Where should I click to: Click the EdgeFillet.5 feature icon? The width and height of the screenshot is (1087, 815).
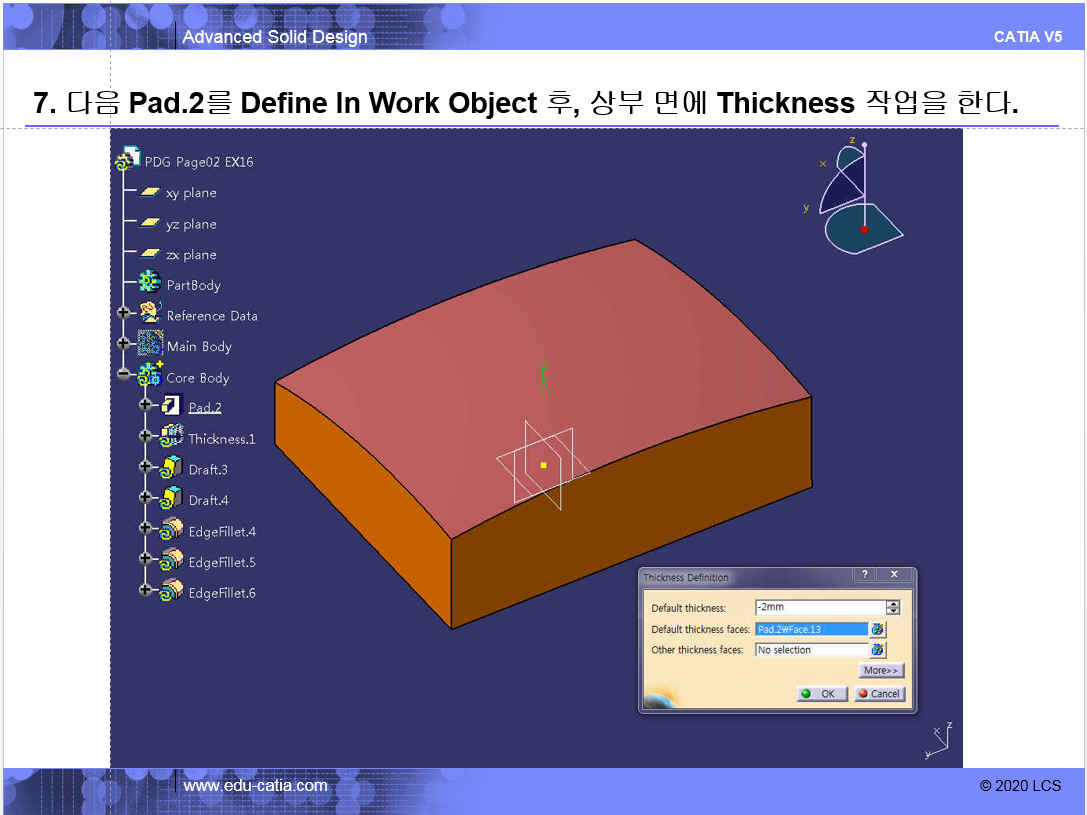click(x=171, y=561)
